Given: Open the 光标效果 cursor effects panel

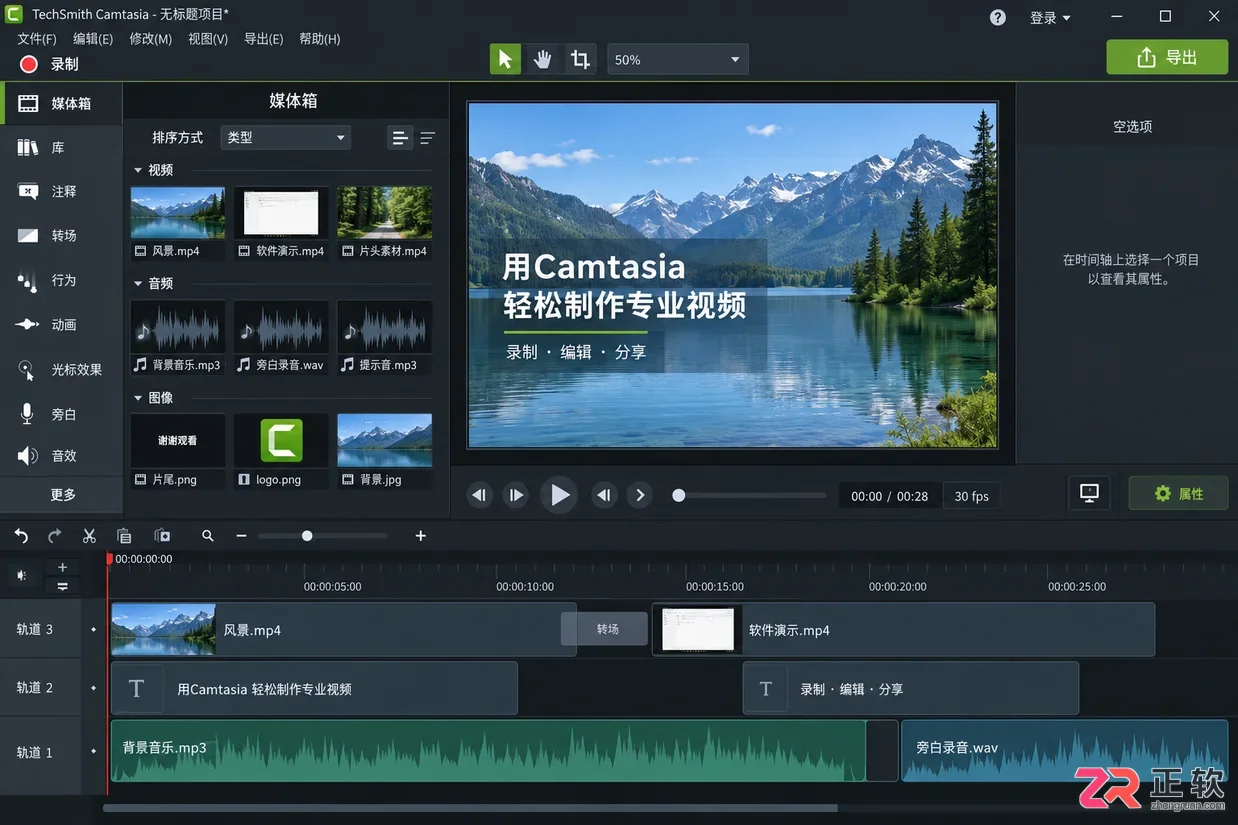Looking at the screenshot, I should coord(61,369).
